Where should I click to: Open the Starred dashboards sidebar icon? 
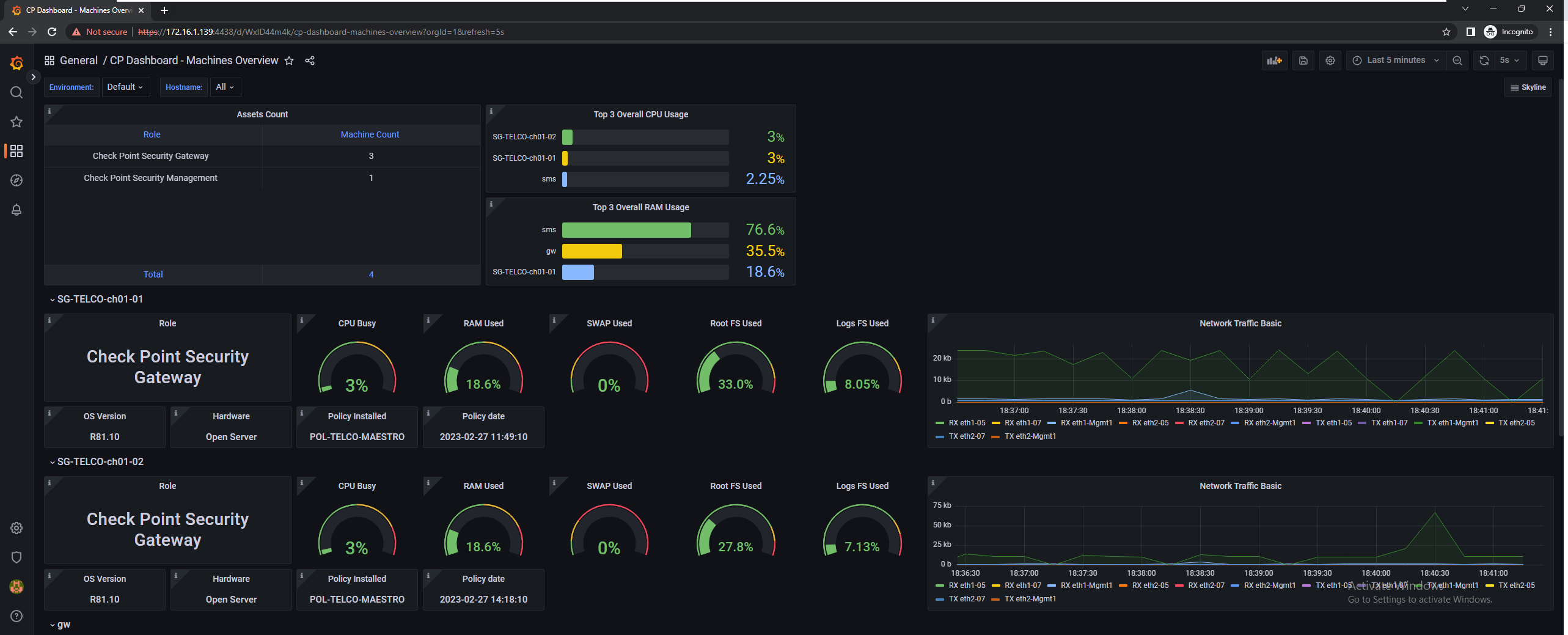(16, 122)
